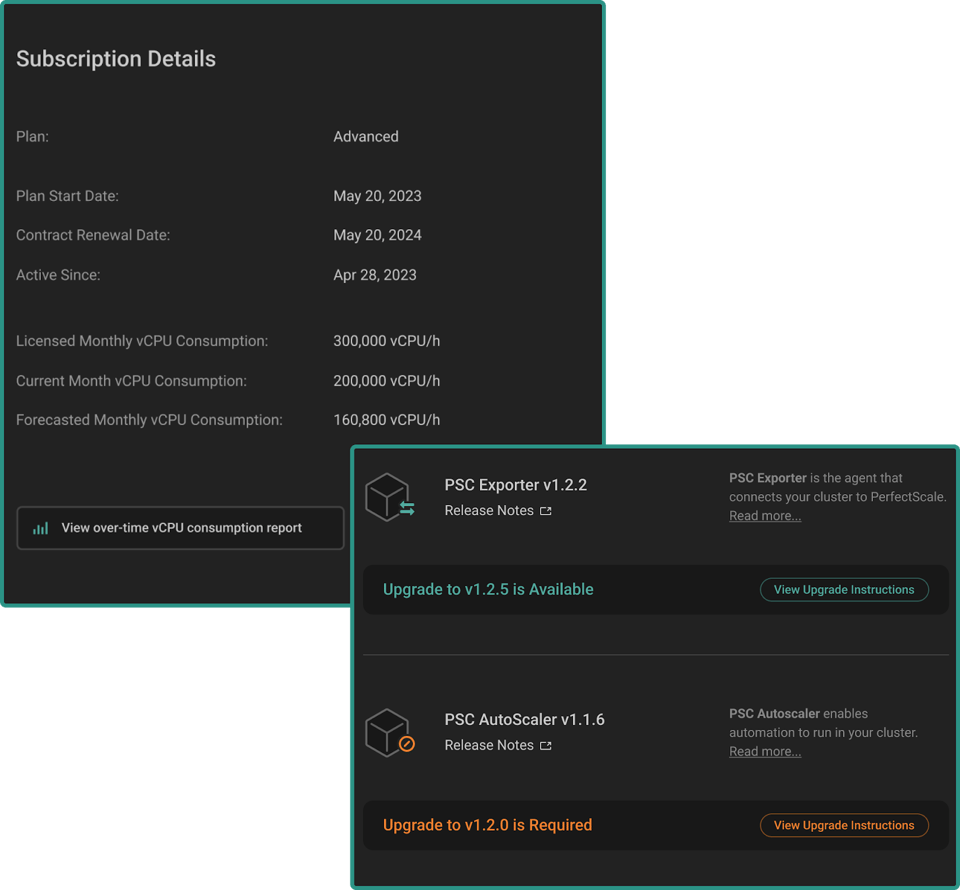Click Read more under PSC Exporter description
The image size is (960, 890).
(x=765, y=516)
